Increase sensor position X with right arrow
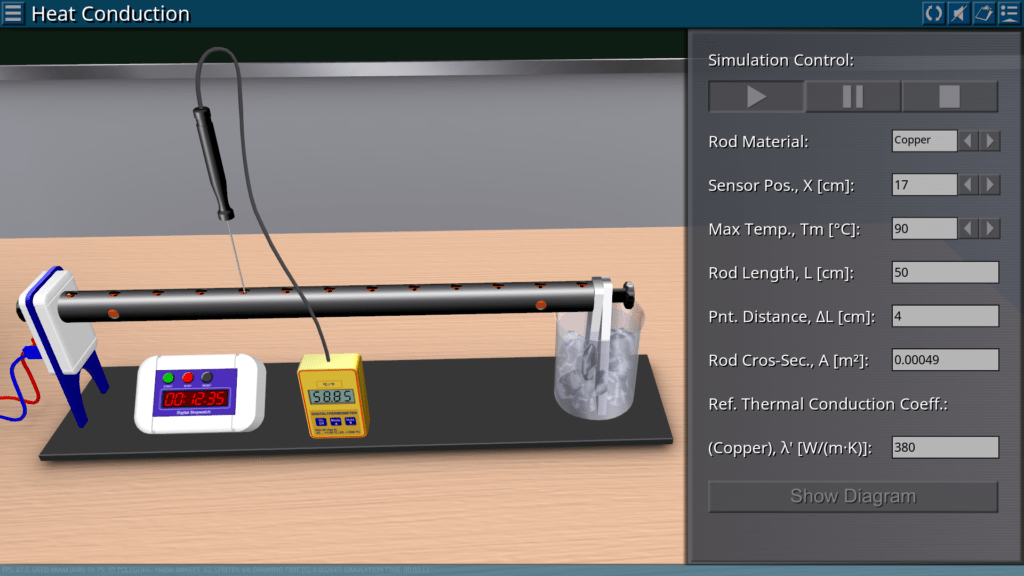Image resolution: width=1024 pixels, height=576 pixels. [x=990, y=185]
